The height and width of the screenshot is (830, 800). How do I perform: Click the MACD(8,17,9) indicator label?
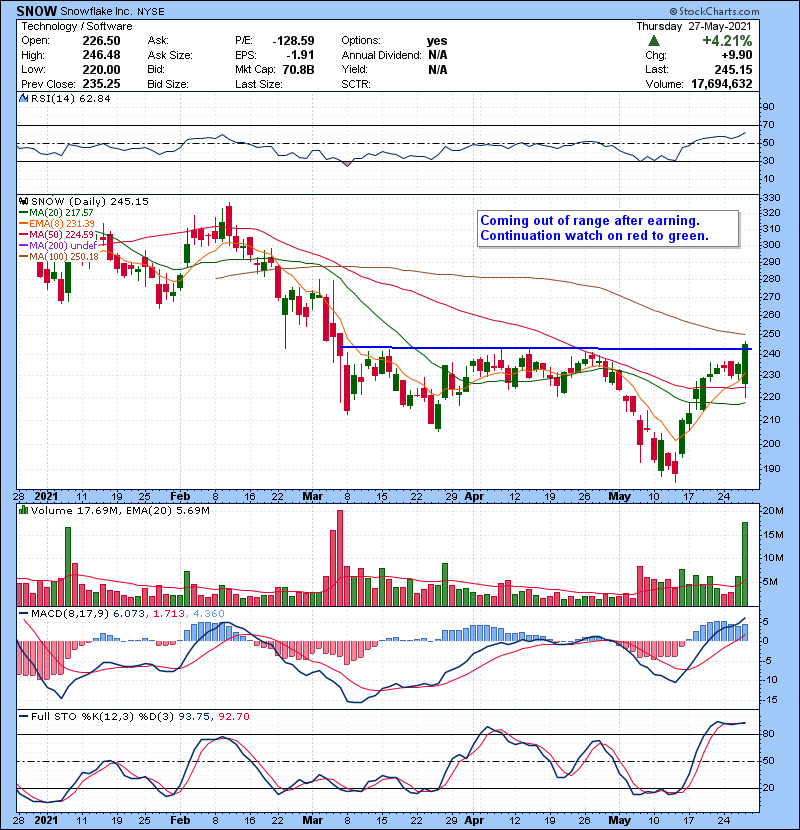[x=70, y=614]
